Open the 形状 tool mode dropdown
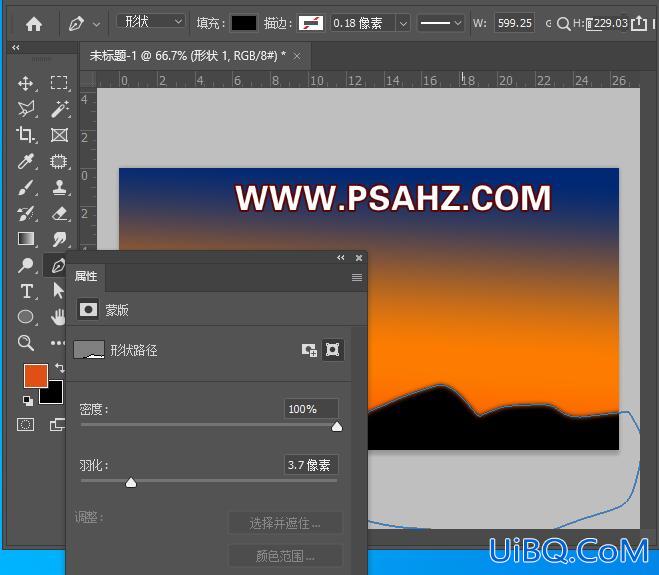This screenshot has width=659, height=575. click(151, 21)
